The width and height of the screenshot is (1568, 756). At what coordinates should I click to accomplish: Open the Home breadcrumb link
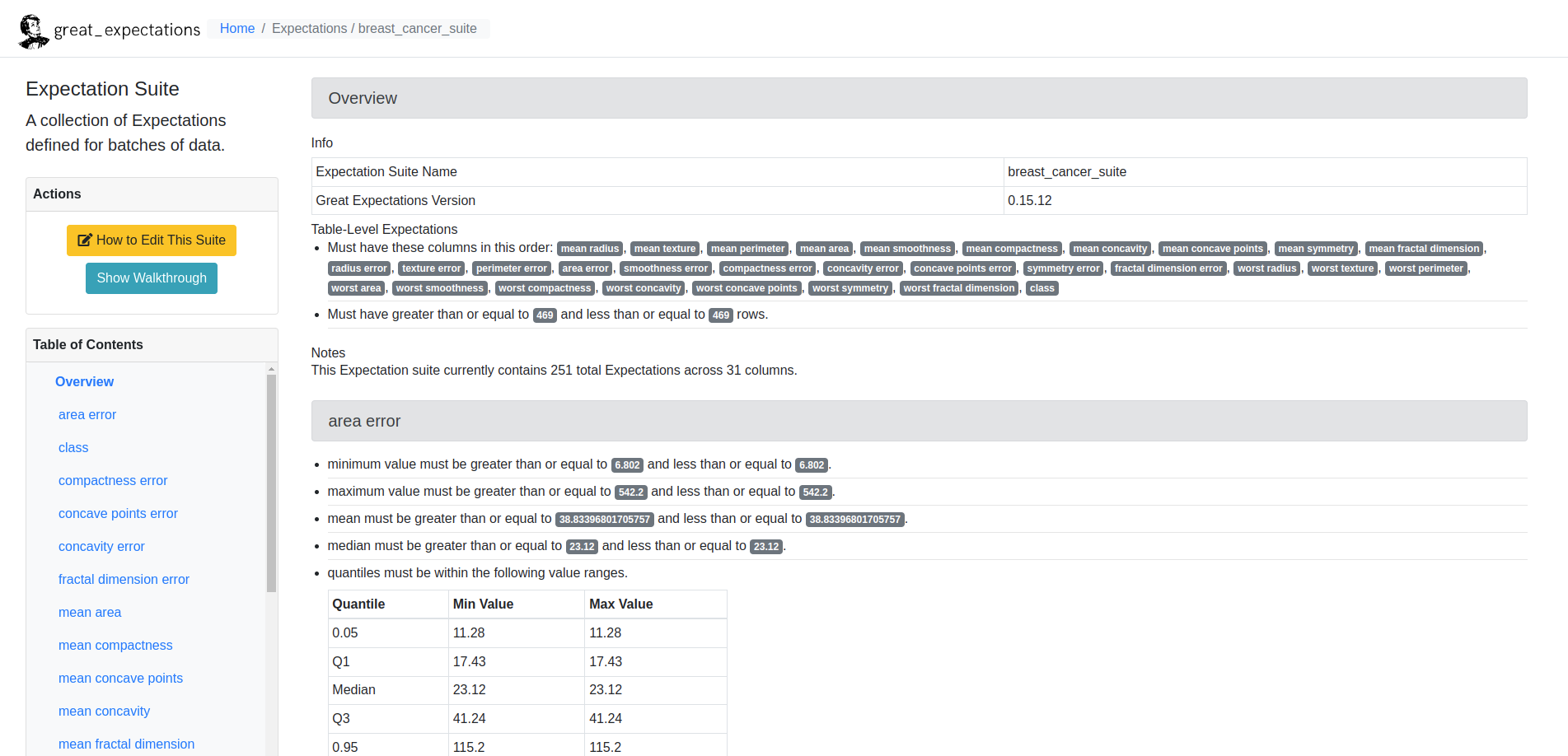pyautogui.click(x=237, y=28)
